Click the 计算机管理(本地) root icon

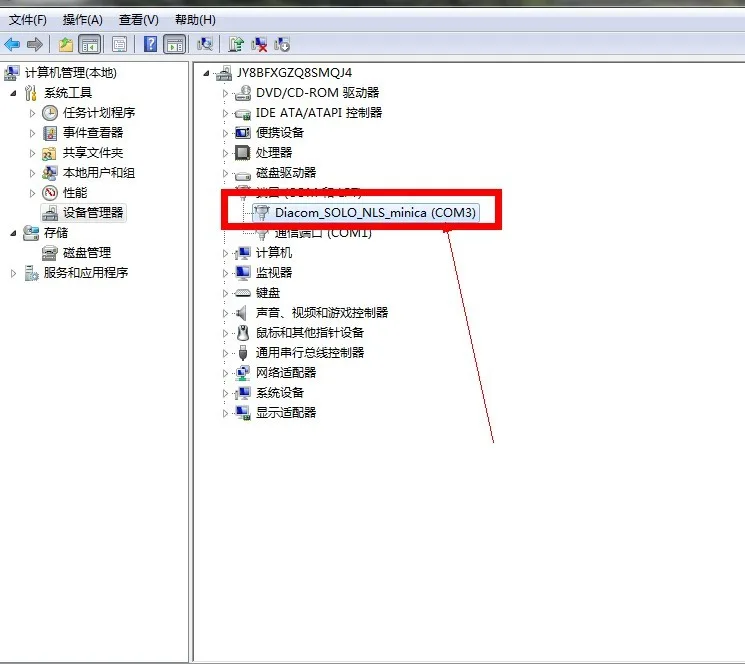coord(12,73)
